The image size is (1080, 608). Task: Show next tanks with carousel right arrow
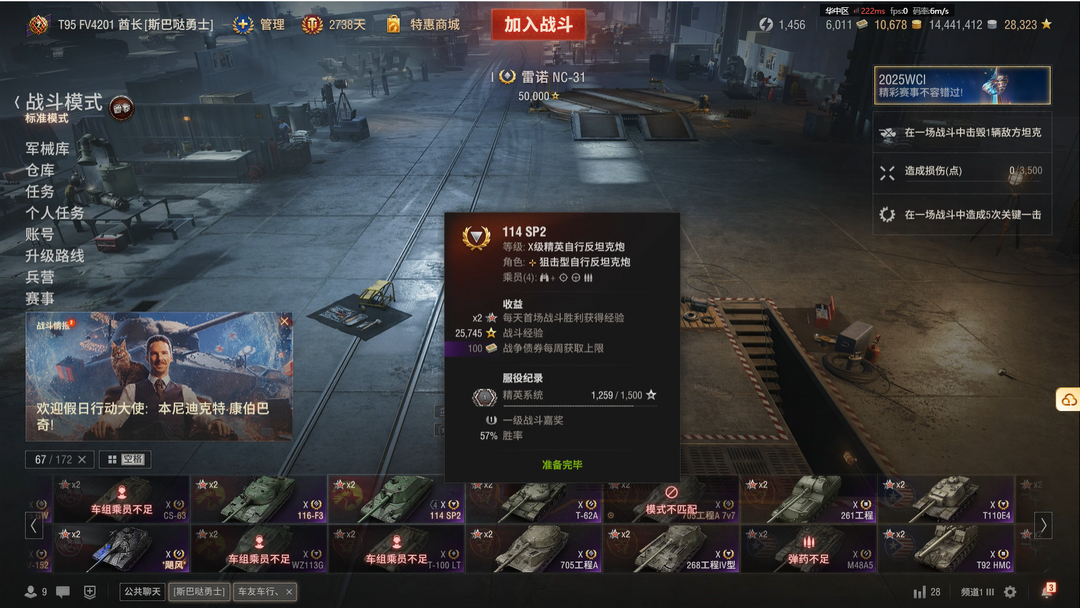click(x=1043, y=525)
